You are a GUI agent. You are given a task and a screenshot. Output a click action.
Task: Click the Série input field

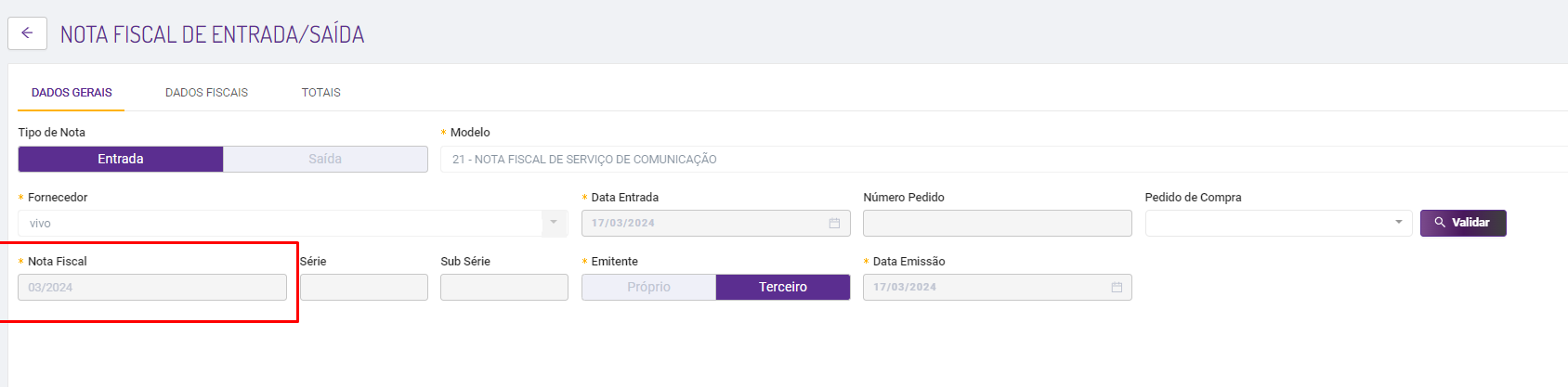point(364,288)
